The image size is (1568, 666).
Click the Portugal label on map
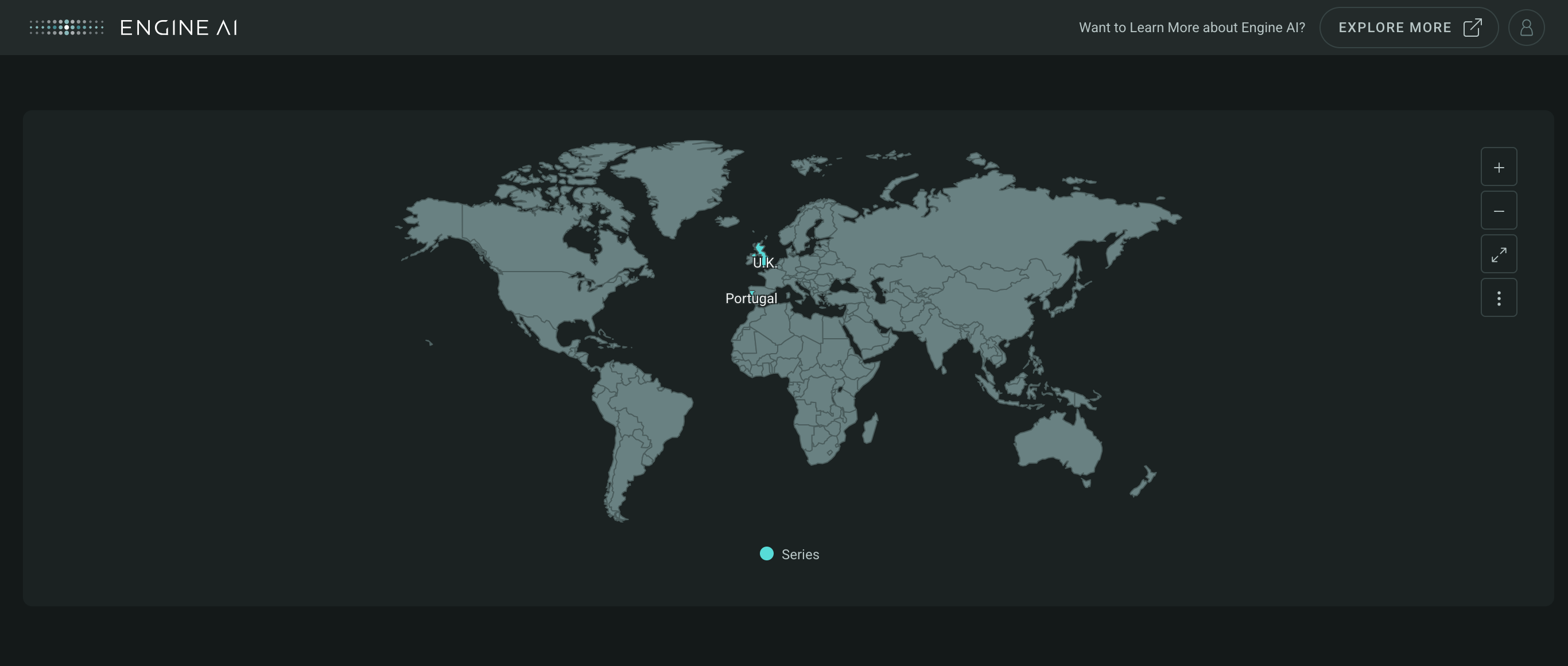(751, 299)
